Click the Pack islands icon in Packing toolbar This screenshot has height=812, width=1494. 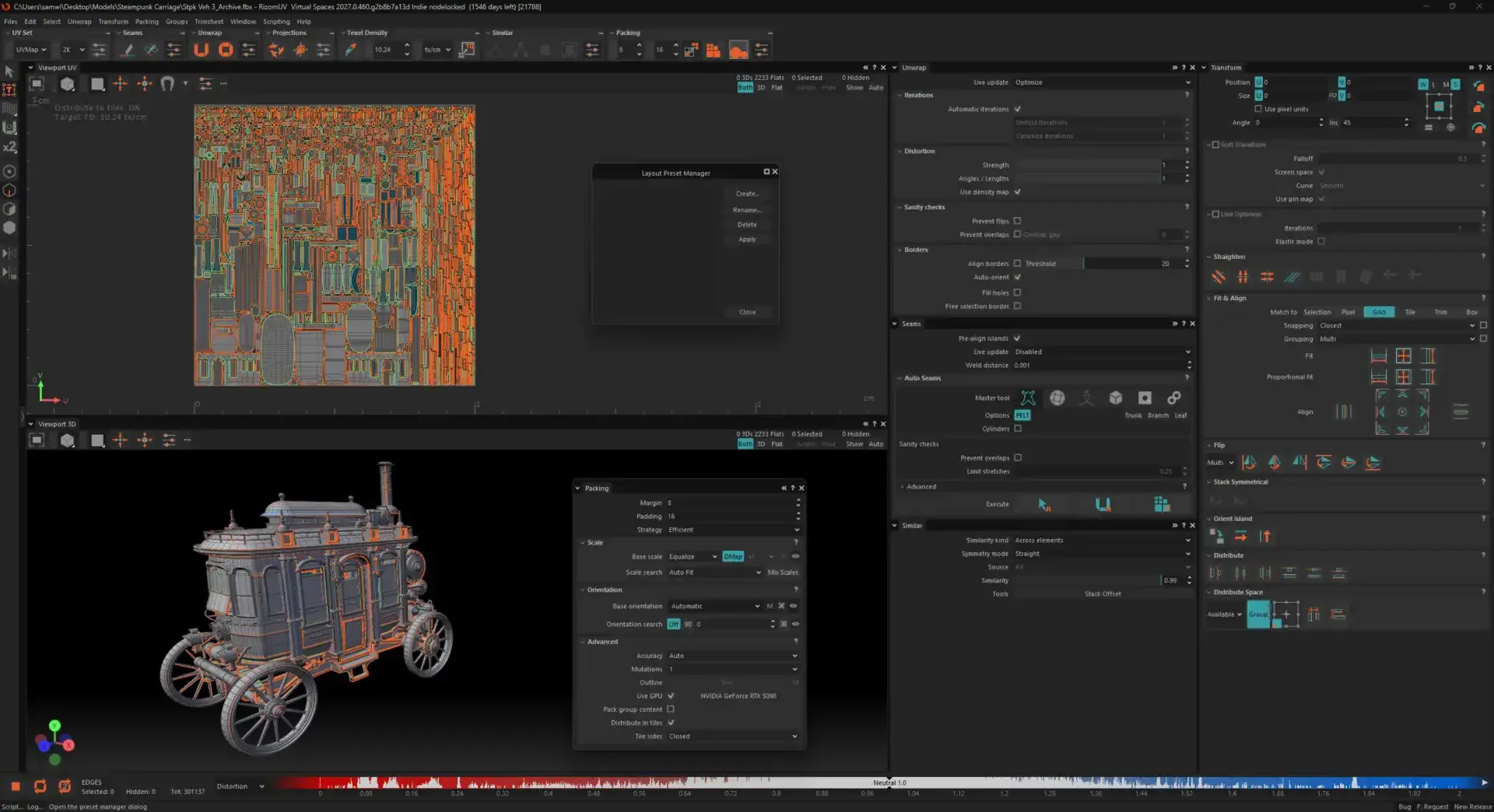713,50
